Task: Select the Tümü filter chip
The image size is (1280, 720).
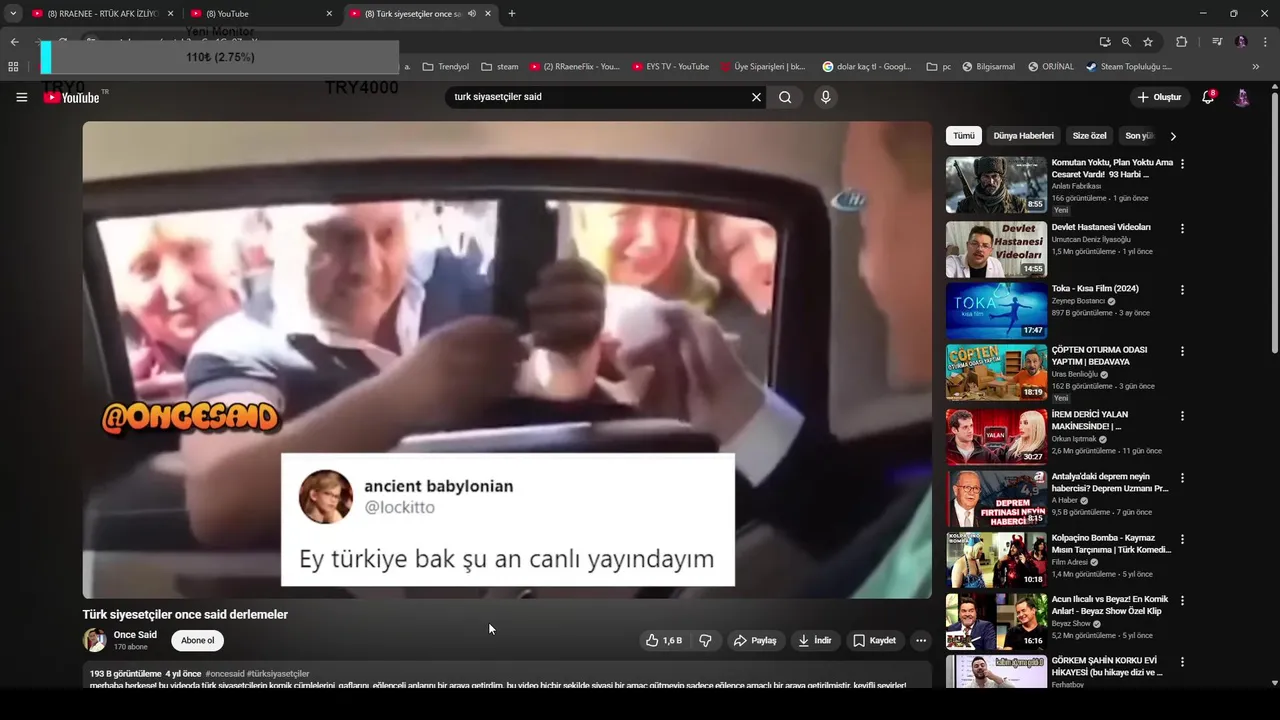Action: [x=964, y=136]
